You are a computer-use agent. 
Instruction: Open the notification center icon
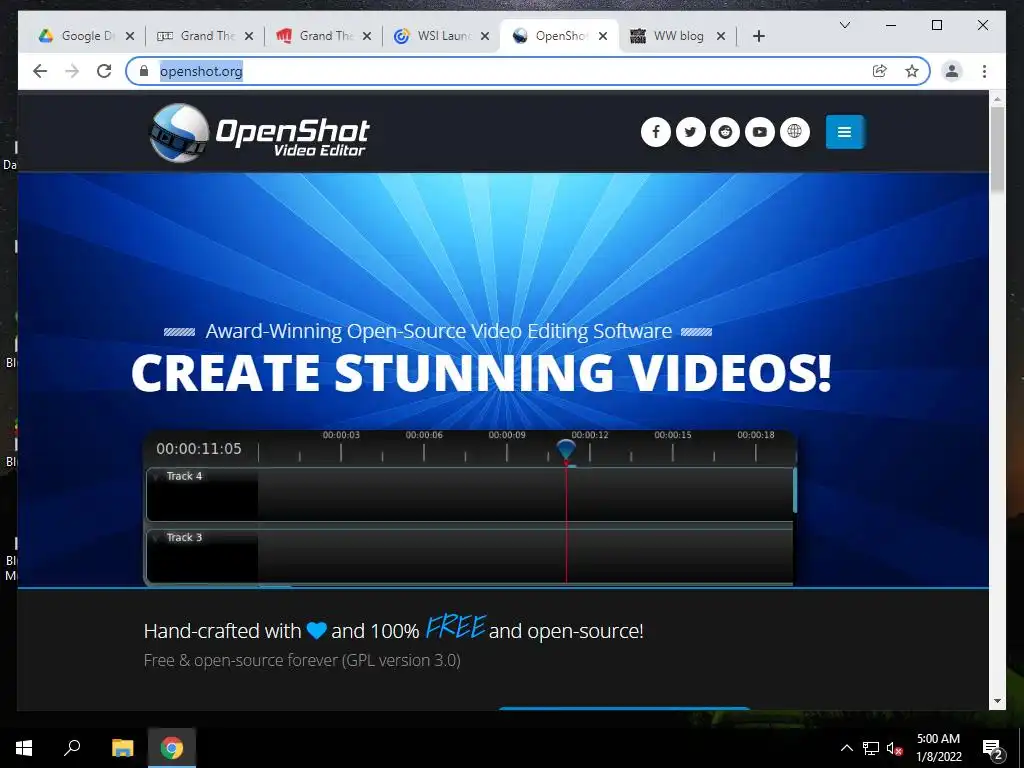[993, 748]
